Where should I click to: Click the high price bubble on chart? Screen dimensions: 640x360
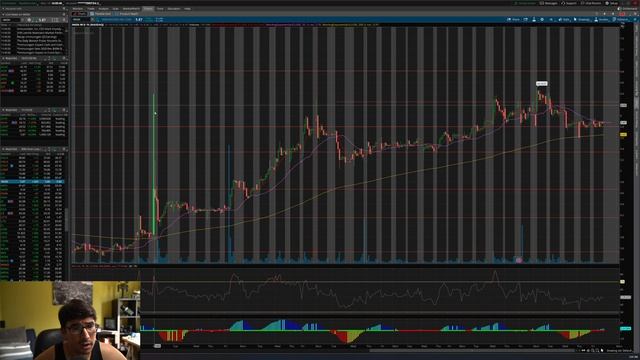(541, 84)
